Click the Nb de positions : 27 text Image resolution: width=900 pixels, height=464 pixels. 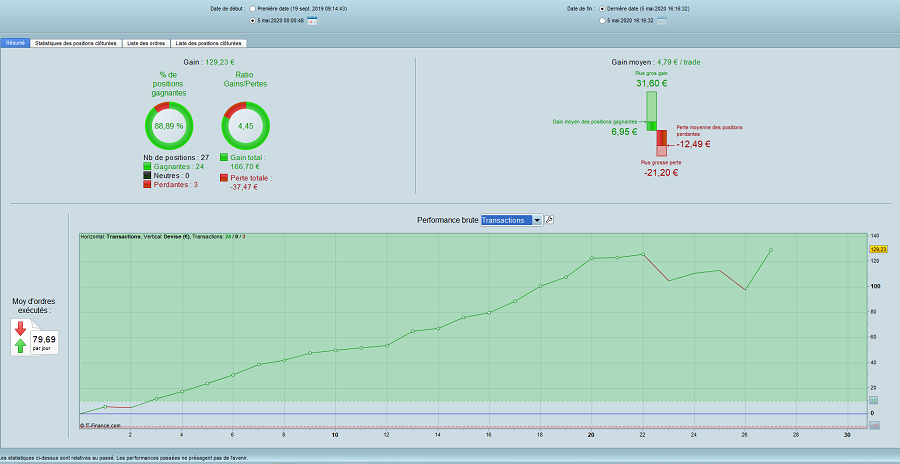pos(176,157)
